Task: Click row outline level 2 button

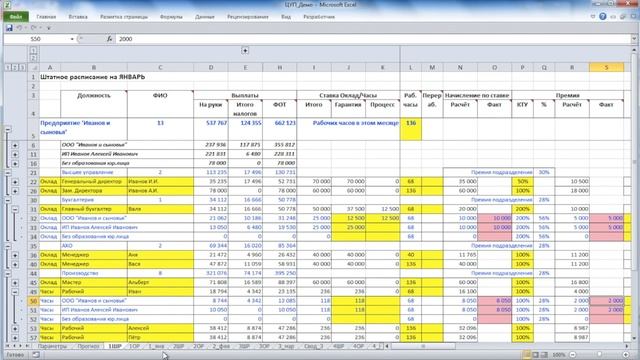Action: 15,67
